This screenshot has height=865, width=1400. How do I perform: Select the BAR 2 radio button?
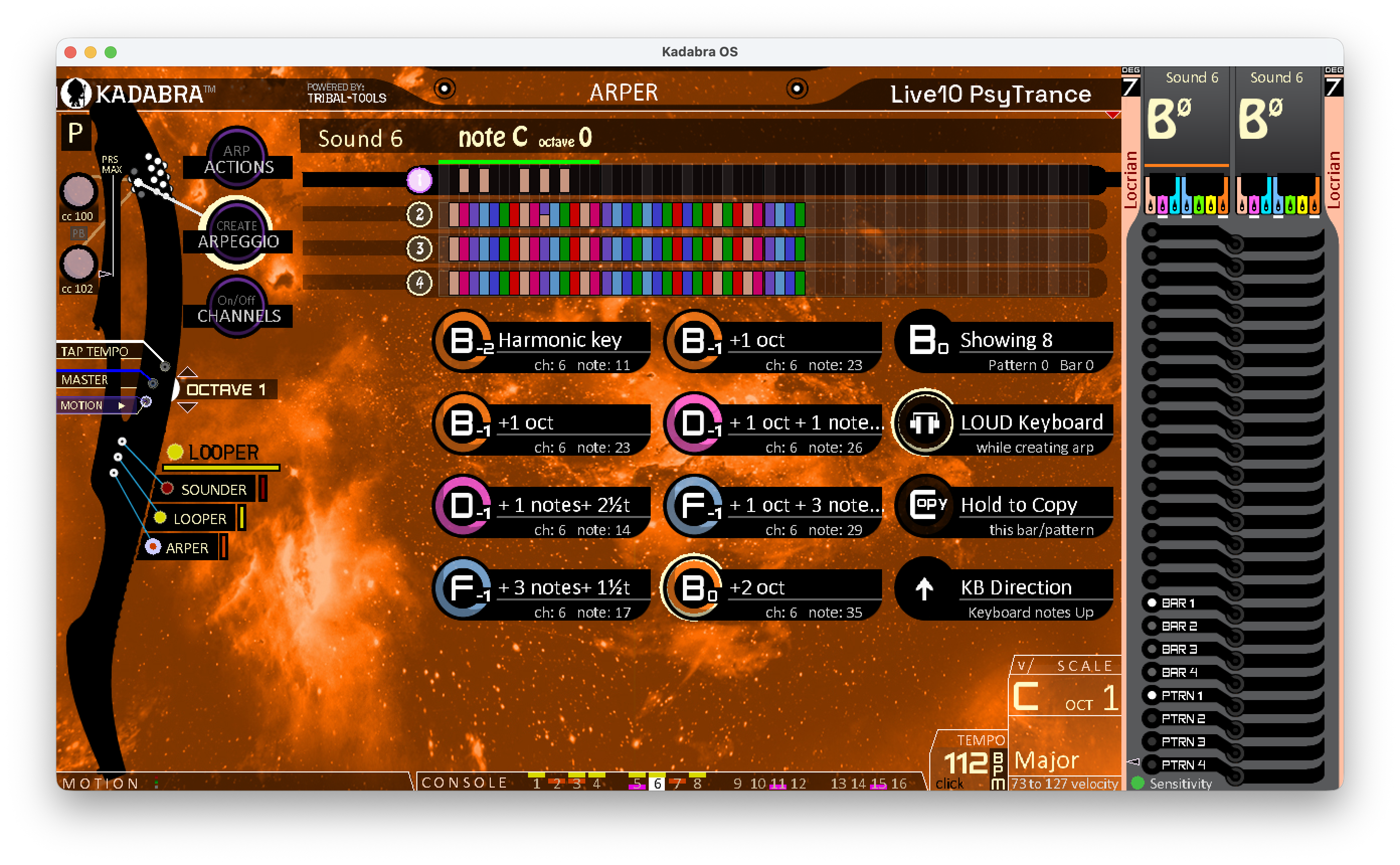1152,627
